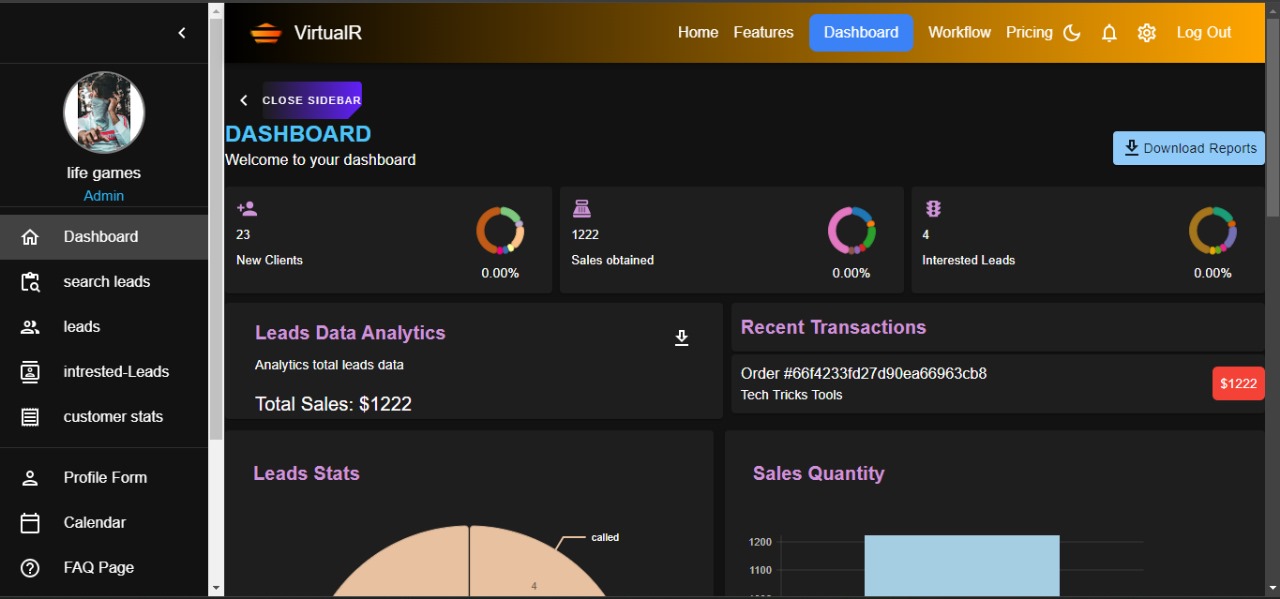Viewport: 1280px width, 599px height.
Task: Click the FAQ Page question icon
Action: point(30,568)
